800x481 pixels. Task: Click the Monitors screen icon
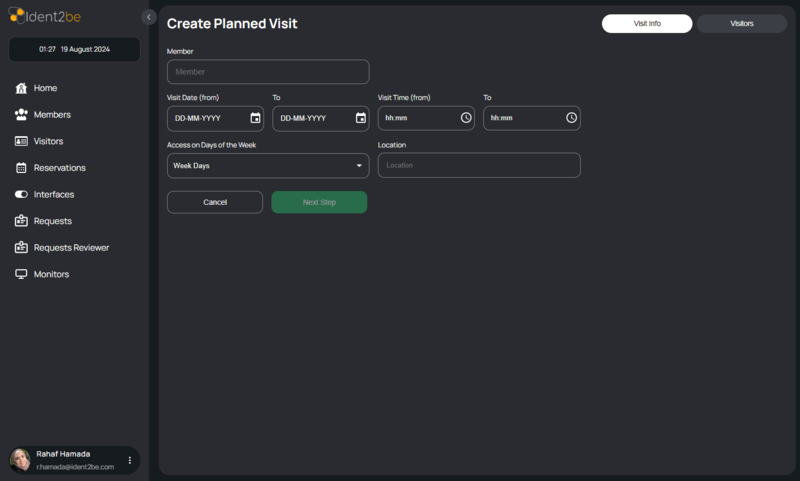point(21,274)
